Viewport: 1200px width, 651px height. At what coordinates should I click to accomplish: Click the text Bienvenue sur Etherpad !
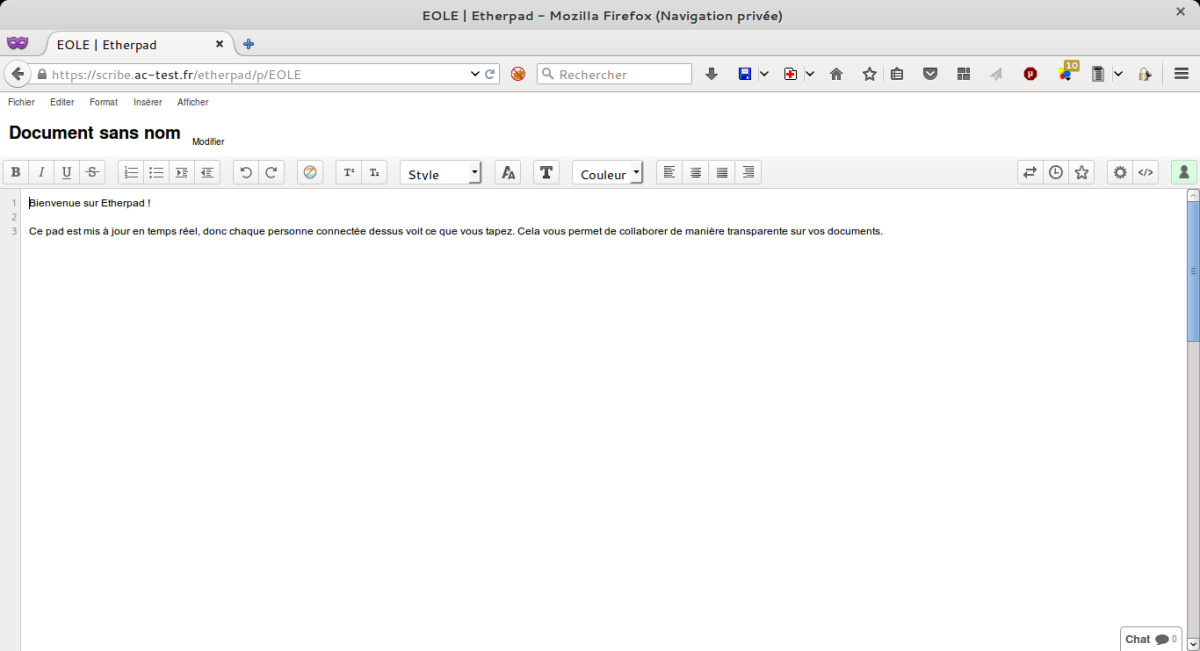(90, 203)
